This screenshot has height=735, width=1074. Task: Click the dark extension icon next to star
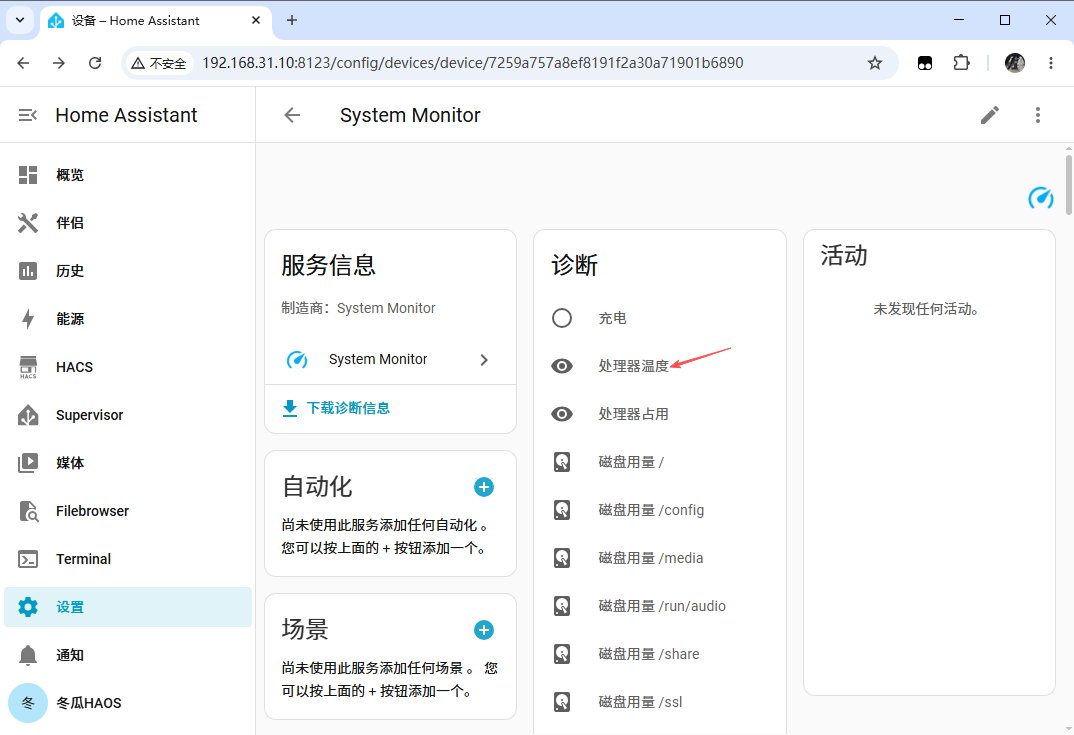(925, 63)
